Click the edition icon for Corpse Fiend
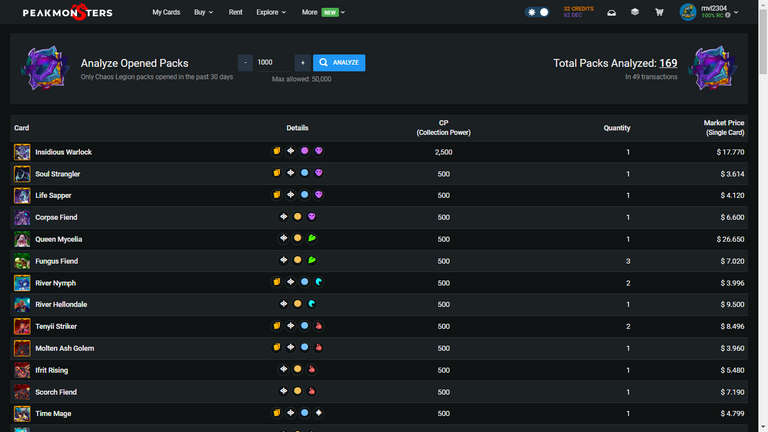The image size is (768, 432). 284,216
